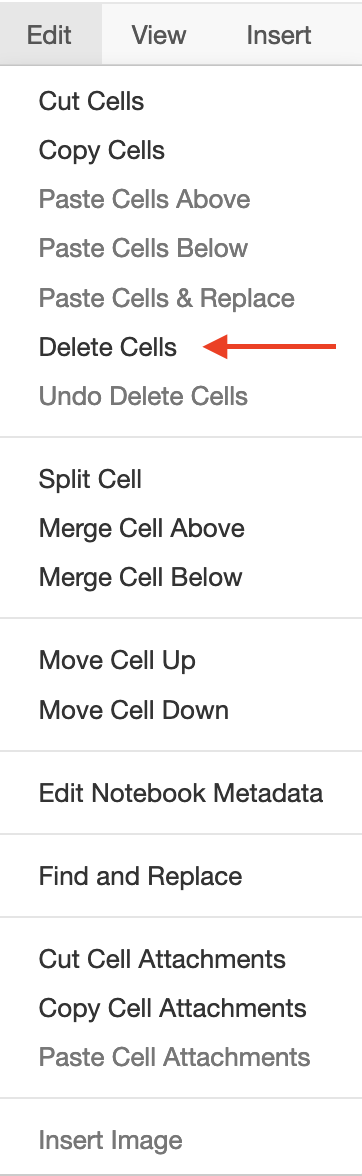Choose Copy Cells from the menu

pos(181,151)
